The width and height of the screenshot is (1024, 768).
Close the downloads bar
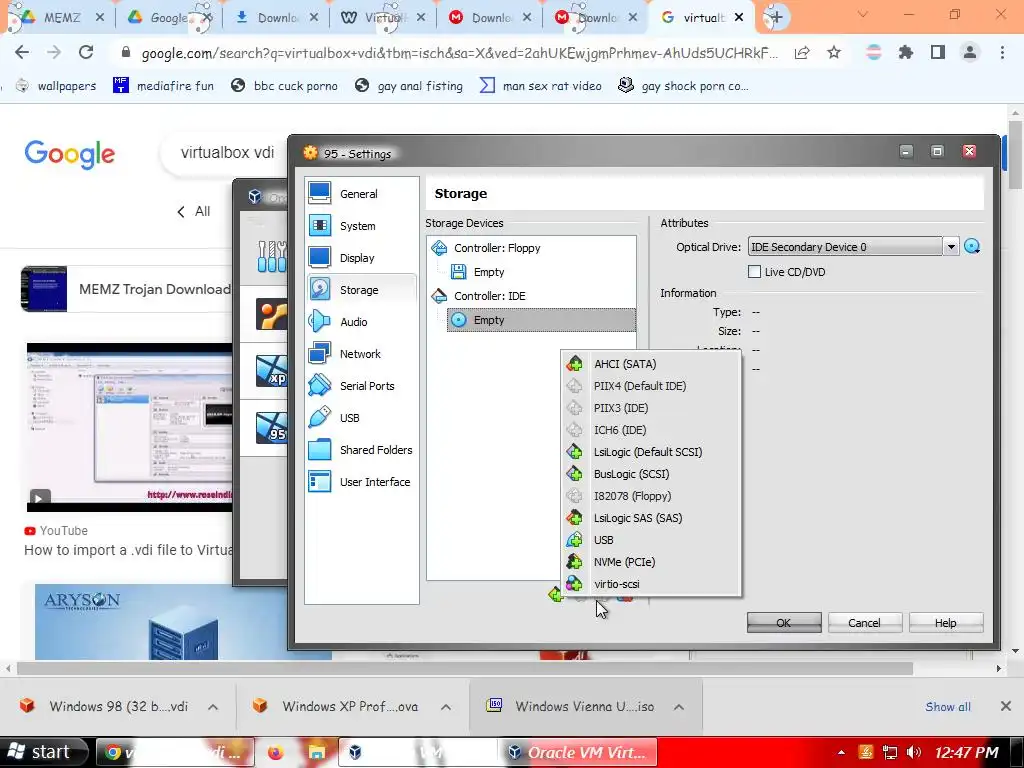point(1006,706)
